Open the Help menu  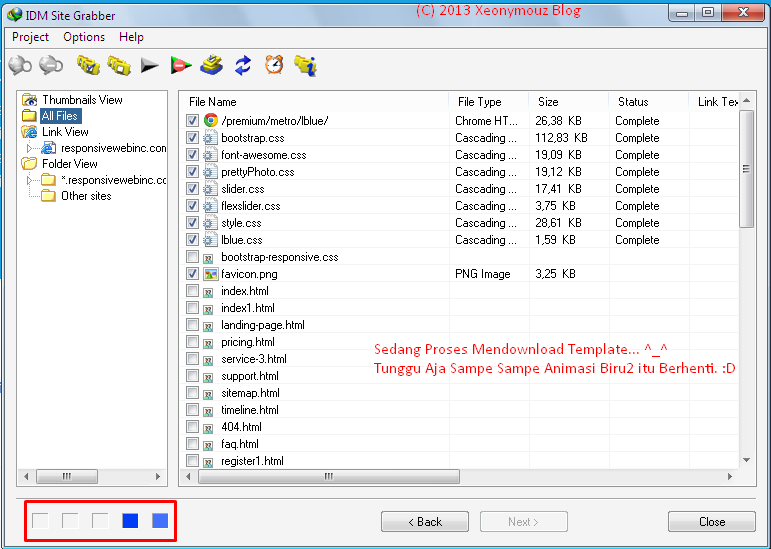coord(131,37)
